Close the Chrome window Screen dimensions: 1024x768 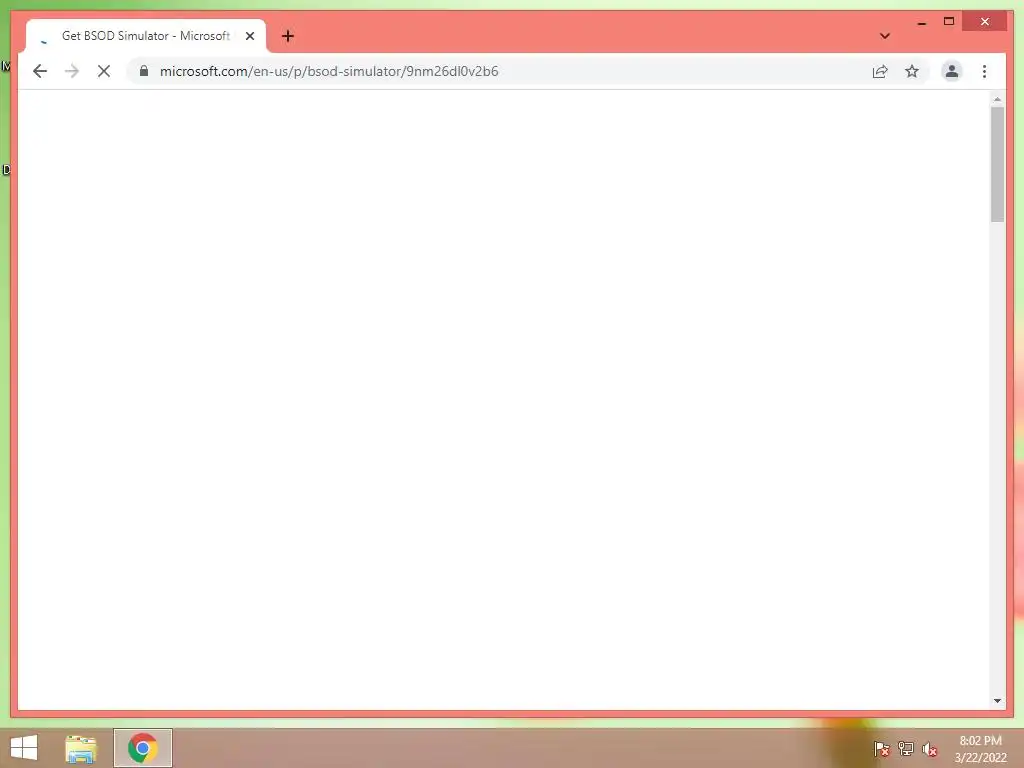click(x=985, y=22)
